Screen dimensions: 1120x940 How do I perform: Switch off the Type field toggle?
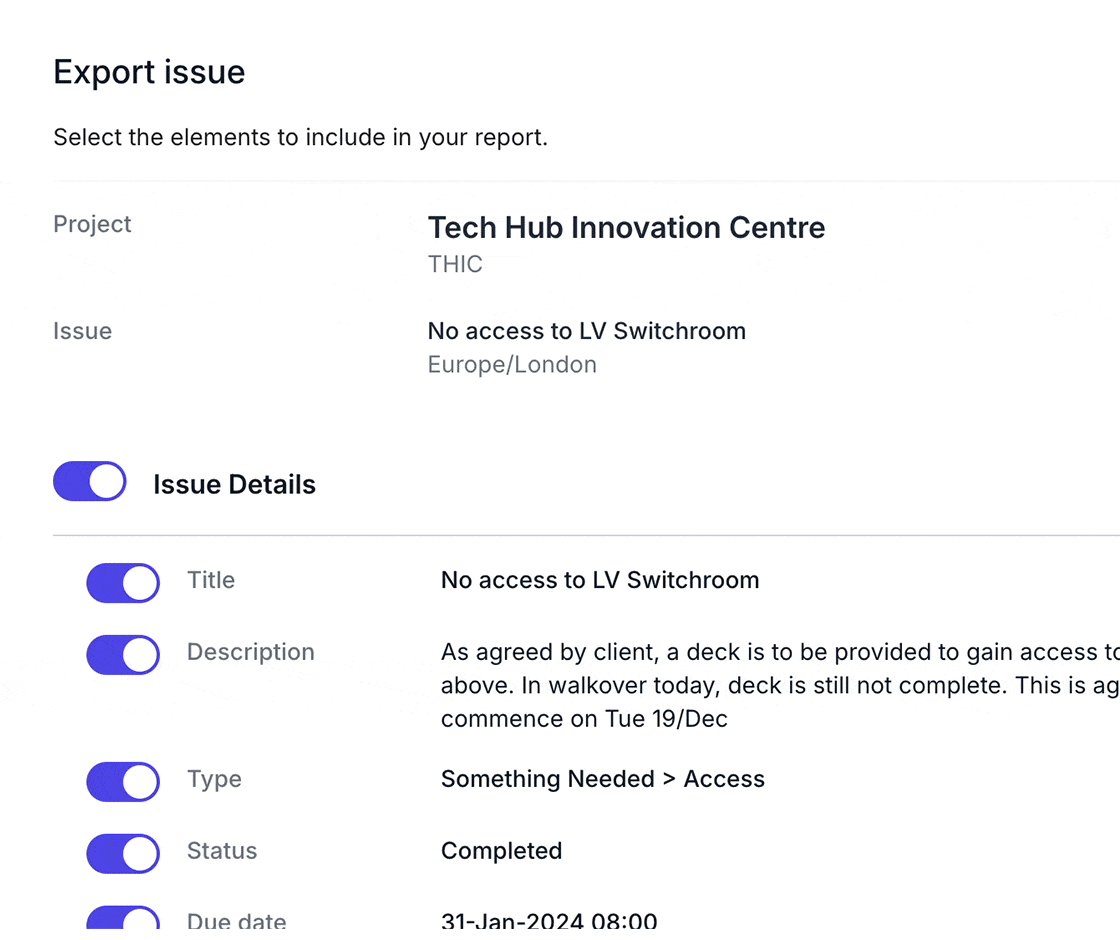[123, 782]
